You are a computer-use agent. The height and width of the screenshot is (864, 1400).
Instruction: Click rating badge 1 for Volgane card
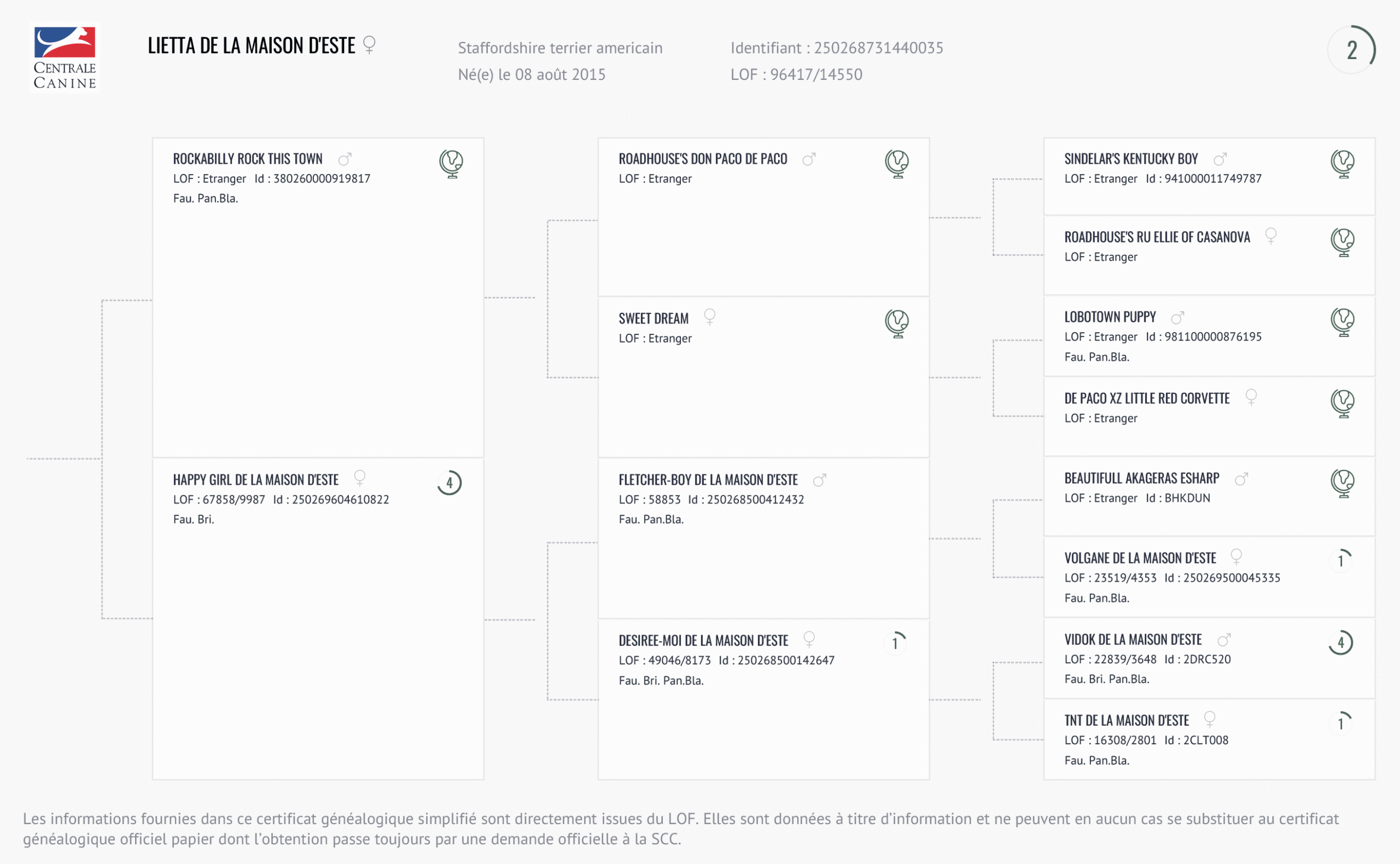[1340, 560]
